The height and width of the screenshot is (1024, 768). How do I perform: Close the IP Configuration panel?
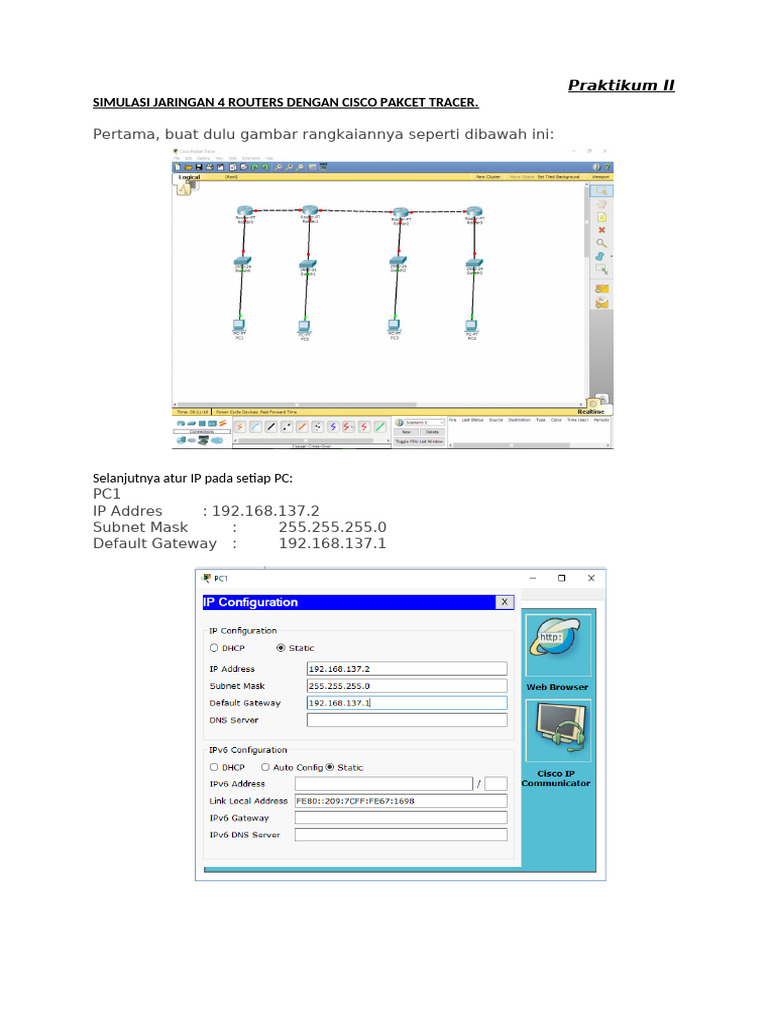[x=504, y=602]
